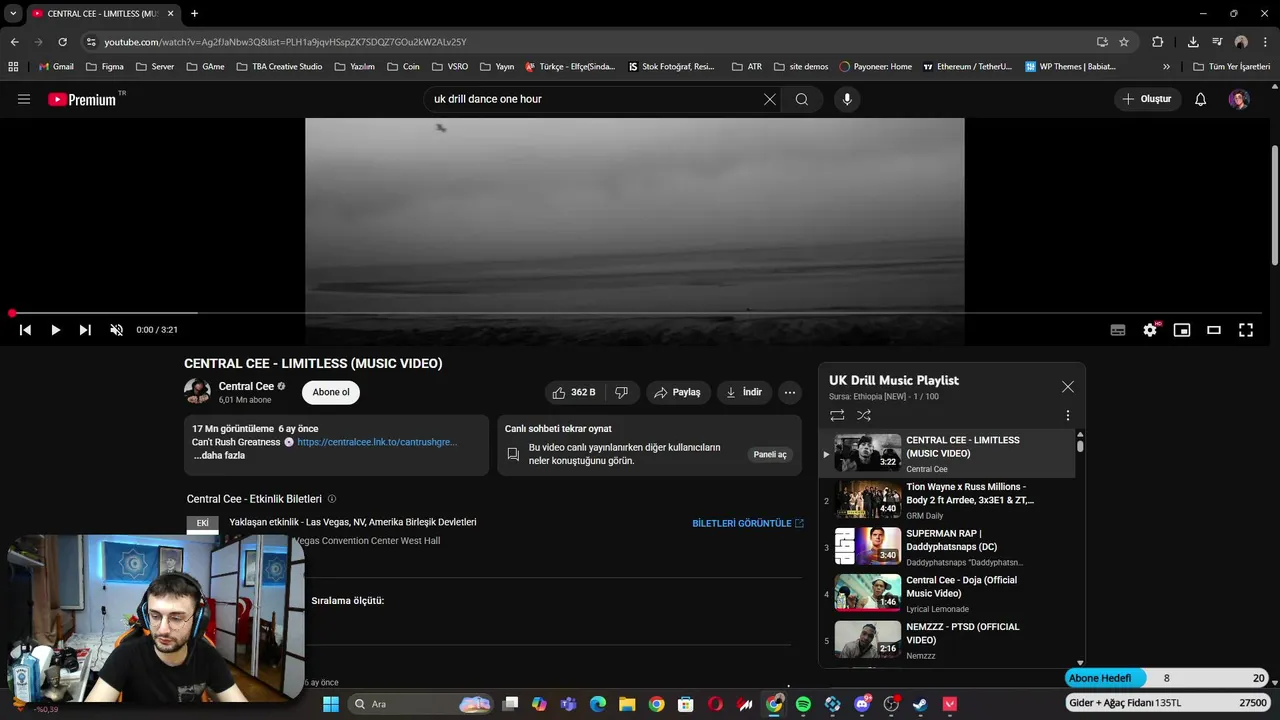Bookmark this page with star icon
1280x720 pixels.
[1124, 42]
